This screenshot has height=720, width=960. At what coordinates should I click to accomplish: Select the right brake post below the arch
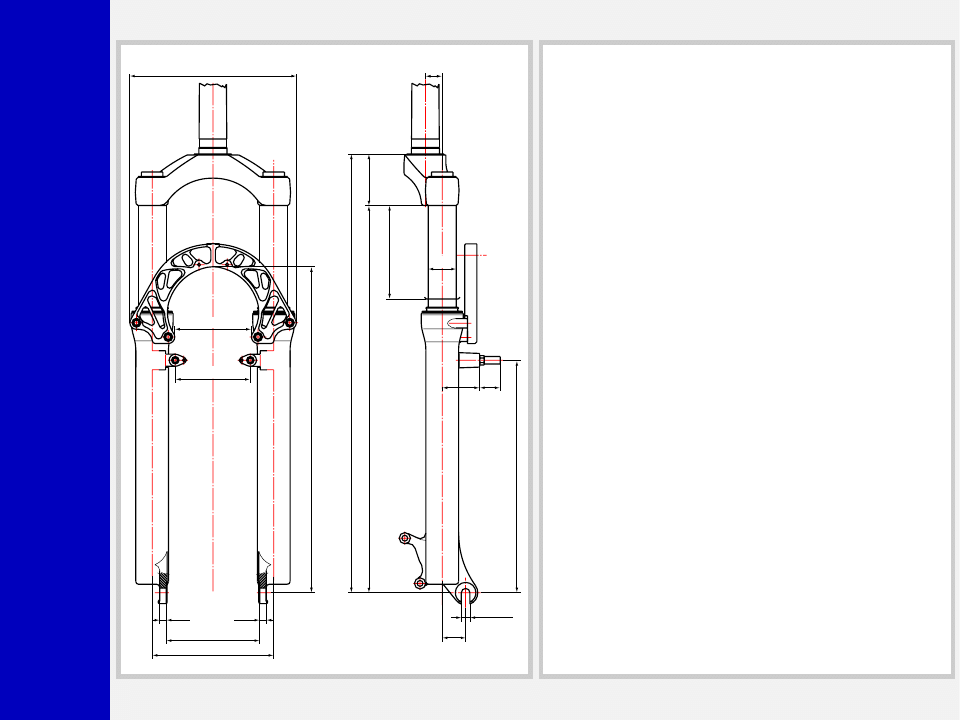[x=249, y=360]
